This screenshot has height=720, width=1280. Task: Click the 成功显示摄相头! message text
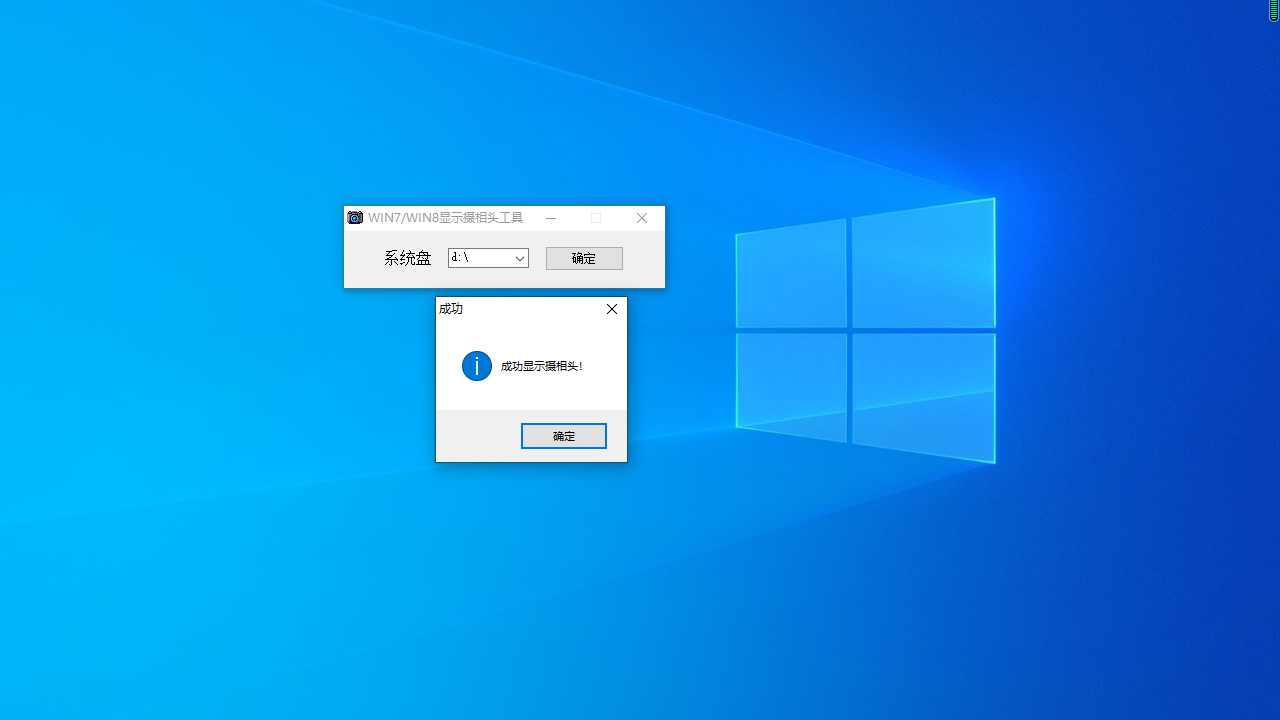coord(541,367)
